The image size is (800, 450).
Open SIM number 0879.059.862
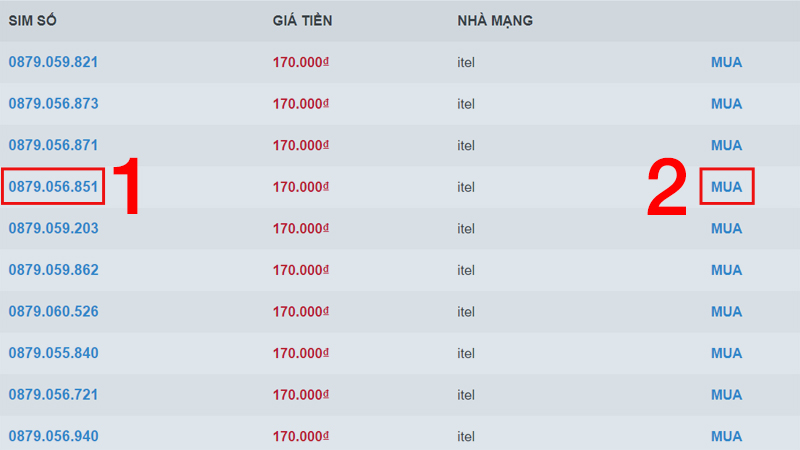tap(53, 270)
